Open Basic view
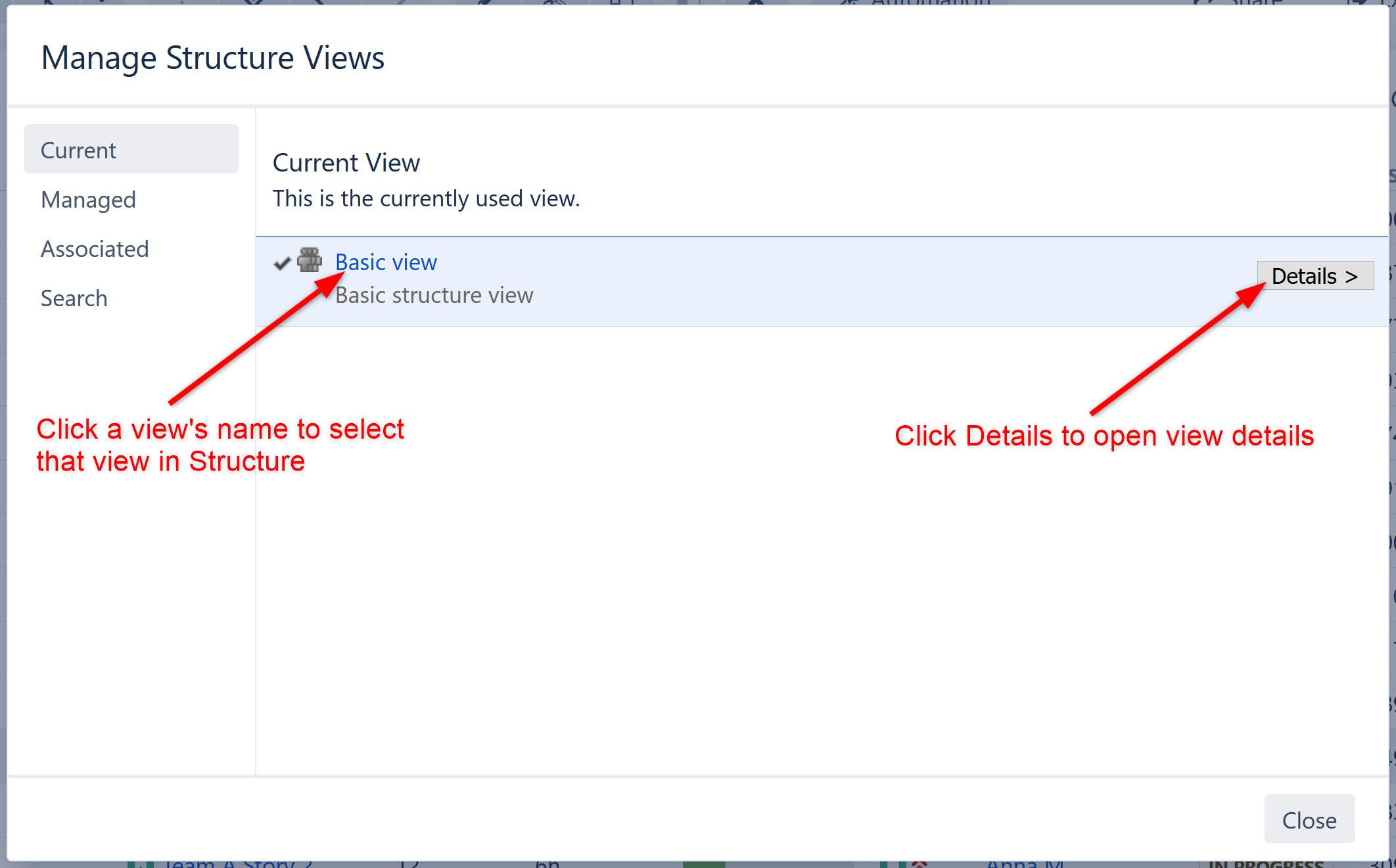 (x=386, y=262)
